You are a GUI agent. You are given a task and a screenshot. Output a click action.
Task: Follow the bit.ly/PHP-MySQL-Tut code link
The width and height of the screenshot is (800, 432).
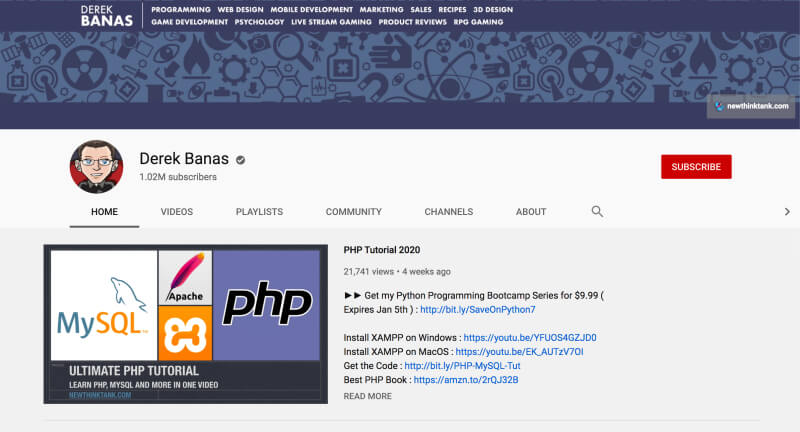pos(462,366)
